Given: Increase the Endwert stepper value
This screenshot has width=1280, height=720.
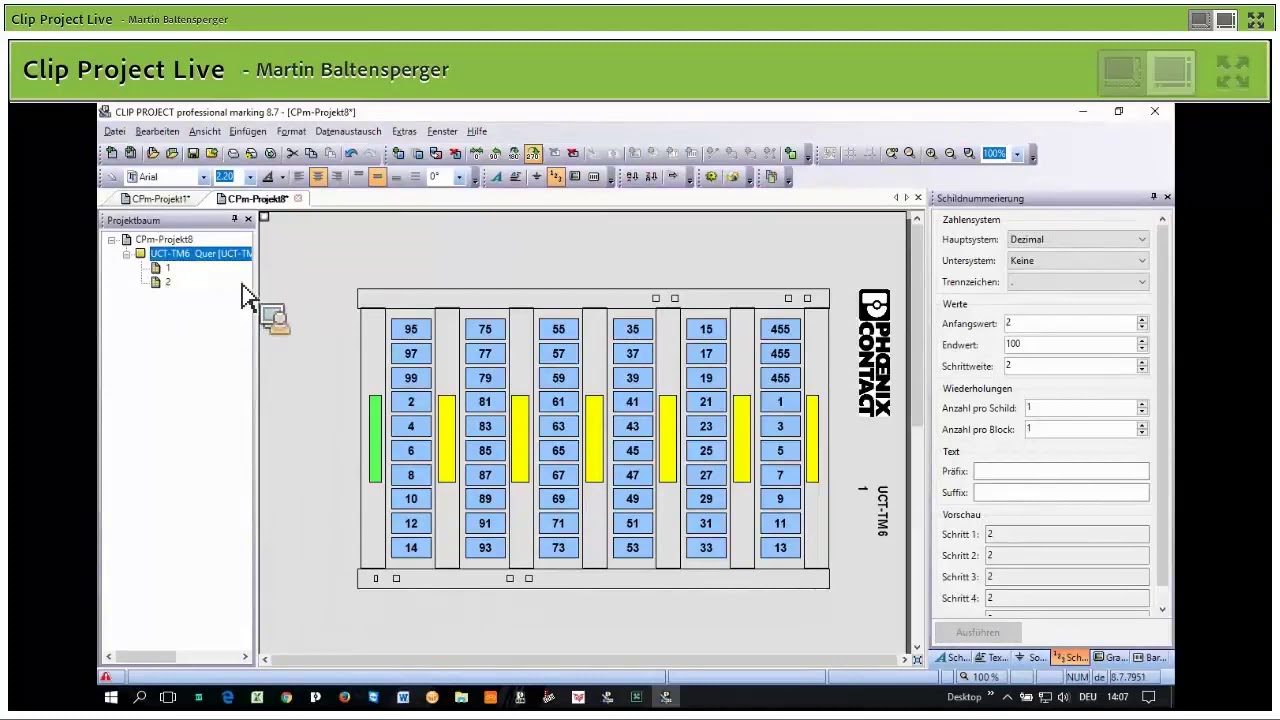Looking at the screenshot, I should [x=1142, y=340].
